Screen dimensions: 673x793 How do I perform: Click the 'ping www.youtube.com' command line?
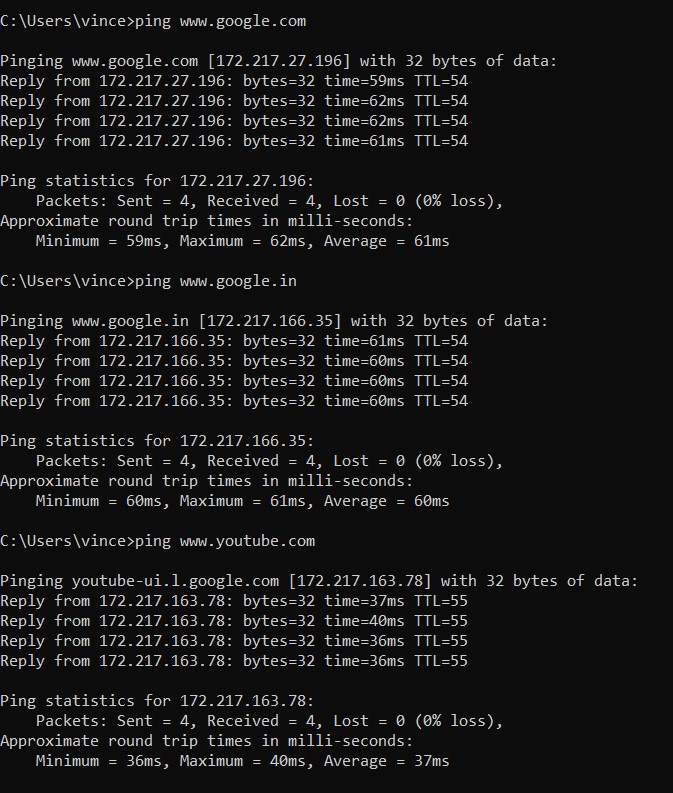coord(157,541)
